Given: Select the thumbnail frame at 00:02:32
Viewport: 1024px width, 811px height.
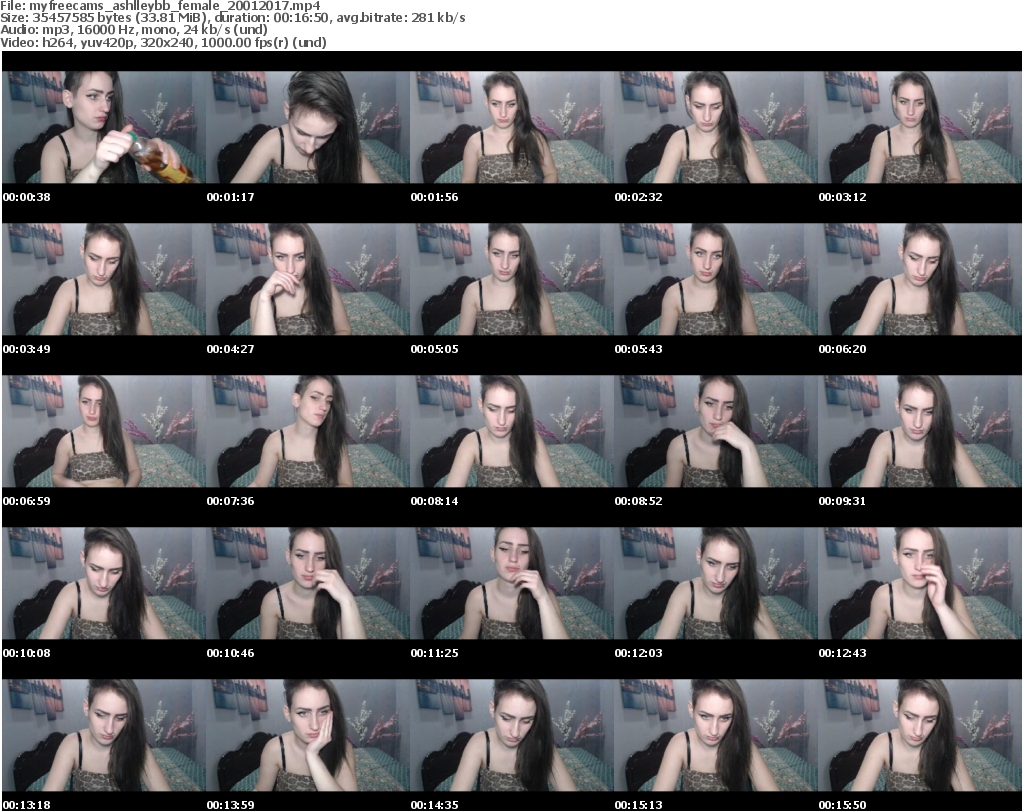Looking at the screenshot, I should (716, 127).
